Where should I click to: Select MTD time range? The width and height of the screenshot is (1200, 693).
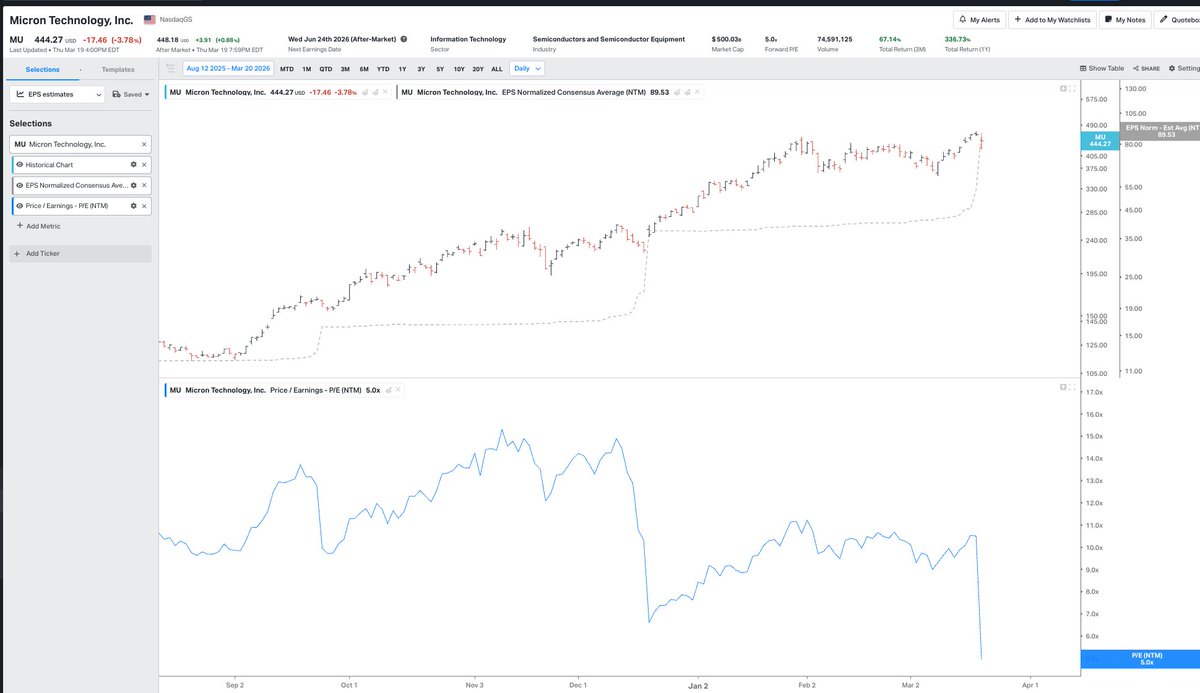287,68
